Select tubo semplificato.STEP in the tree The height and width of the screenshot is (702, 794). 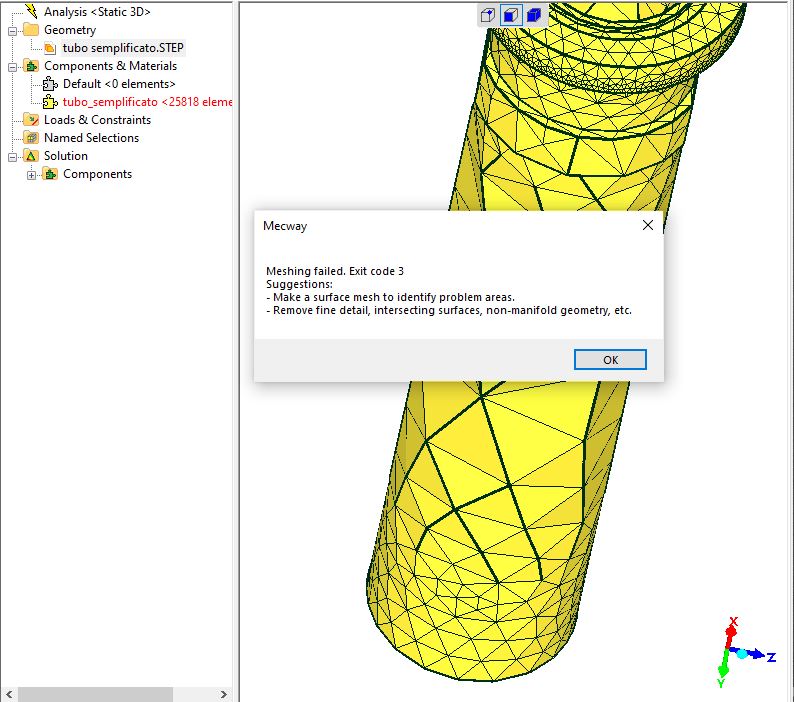tap(123, 48)
